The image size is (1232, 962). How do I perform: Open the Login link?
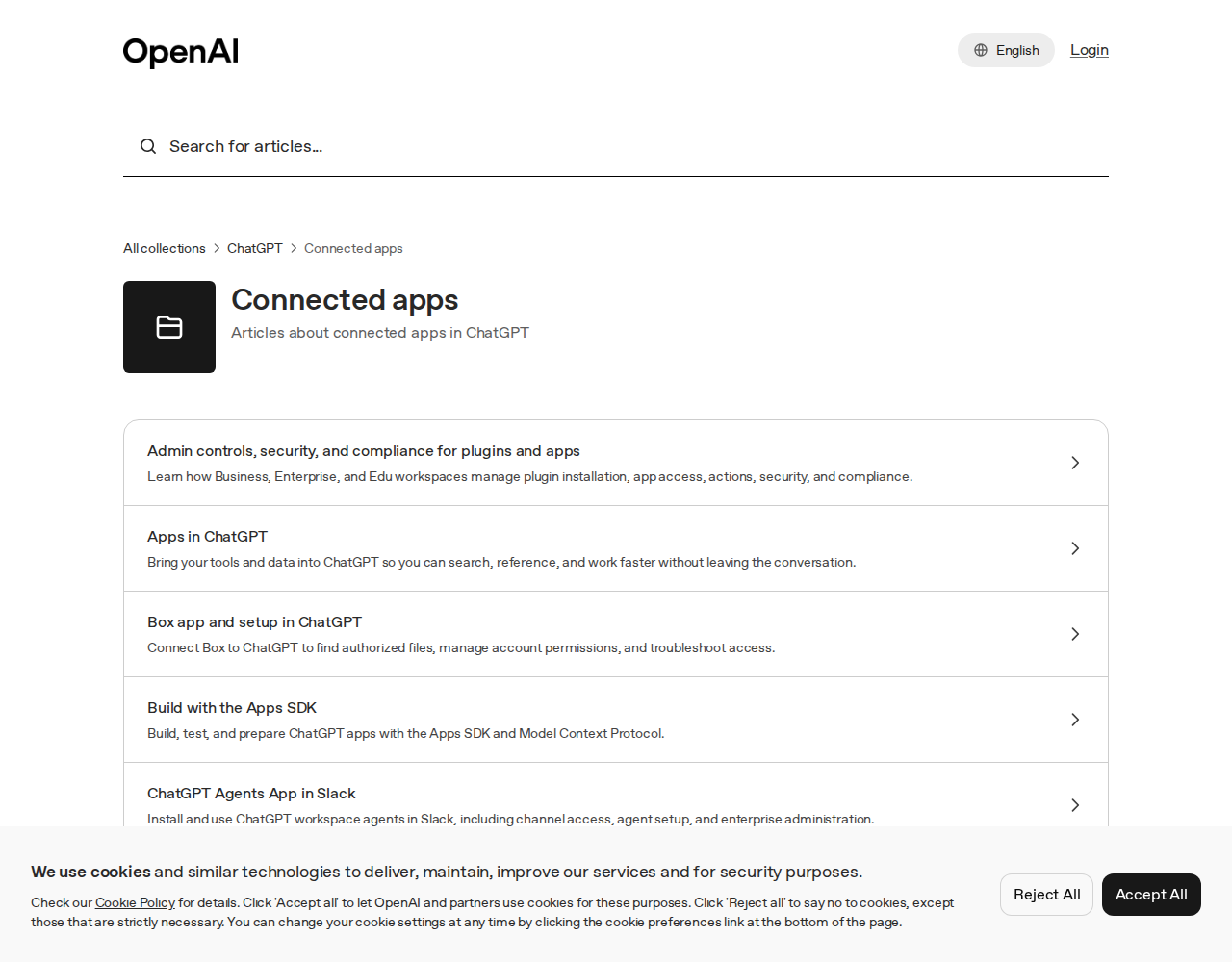1090,50
